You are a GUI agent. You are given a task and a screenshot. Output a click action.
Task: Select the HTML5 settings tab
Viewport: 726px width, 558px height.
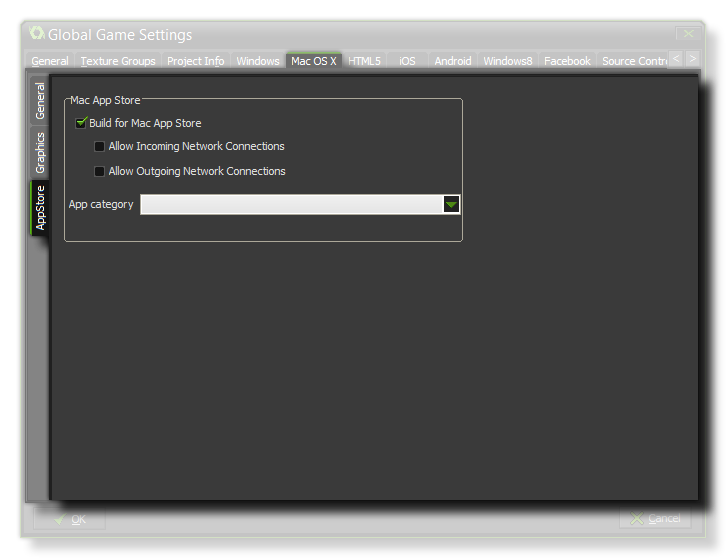coord(364,61)
